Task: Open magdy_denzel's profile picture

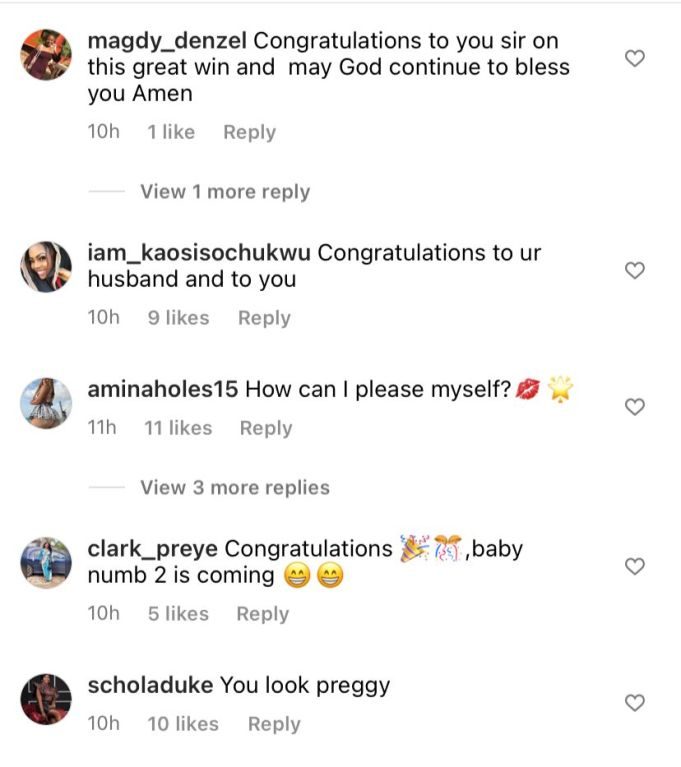Action: click(x=46, y=54)
